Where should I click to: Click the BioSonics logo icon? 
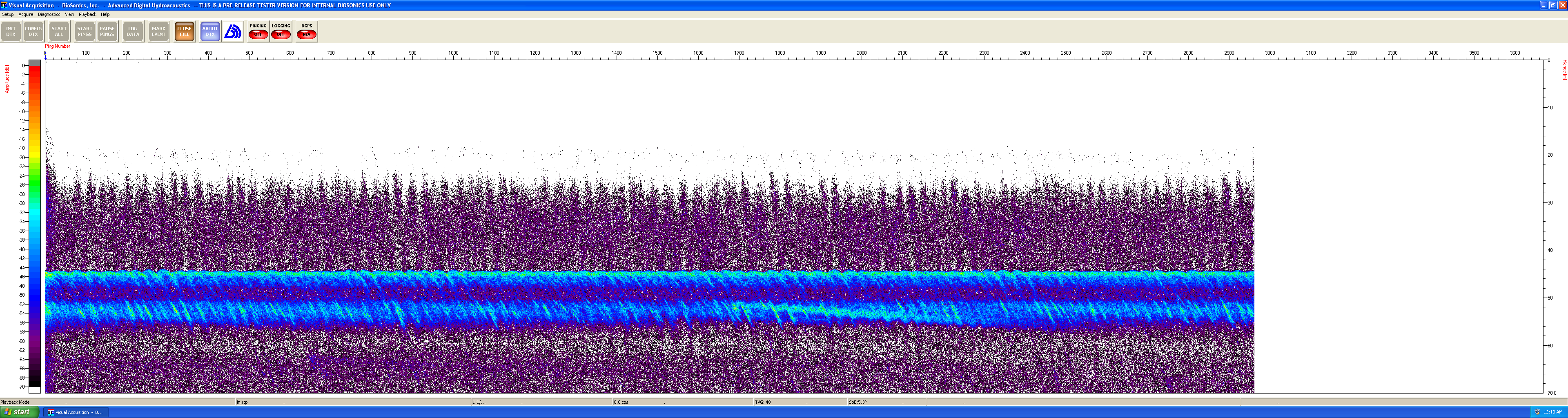pos(233,31)
